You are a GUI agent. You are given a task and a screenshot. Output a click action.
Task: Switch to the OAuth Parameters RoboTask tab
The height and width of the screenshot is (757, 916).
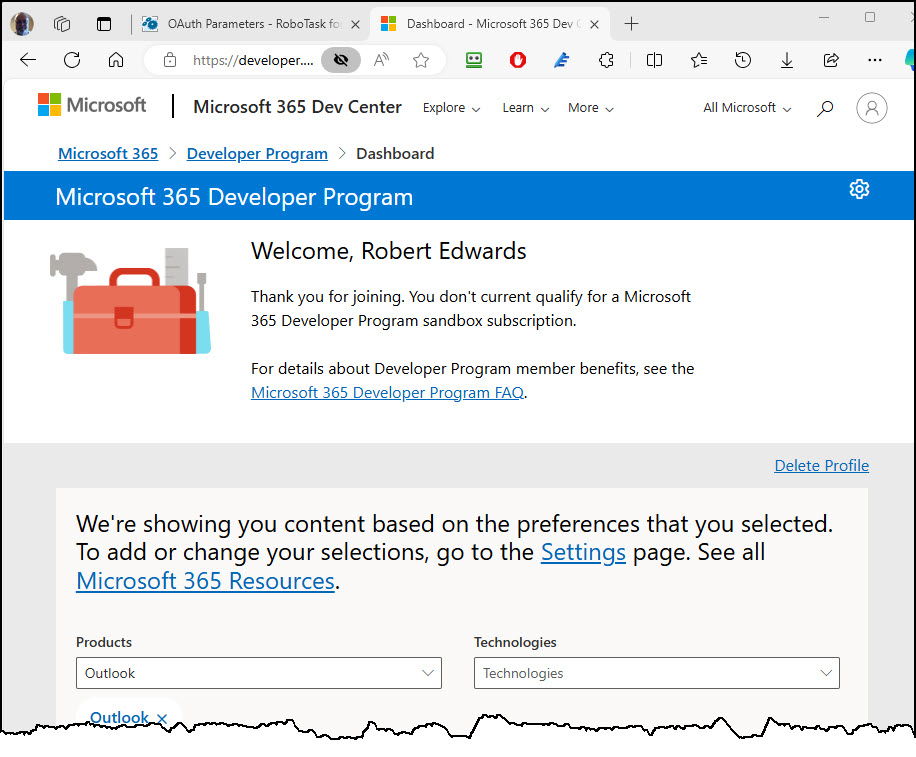250,23
